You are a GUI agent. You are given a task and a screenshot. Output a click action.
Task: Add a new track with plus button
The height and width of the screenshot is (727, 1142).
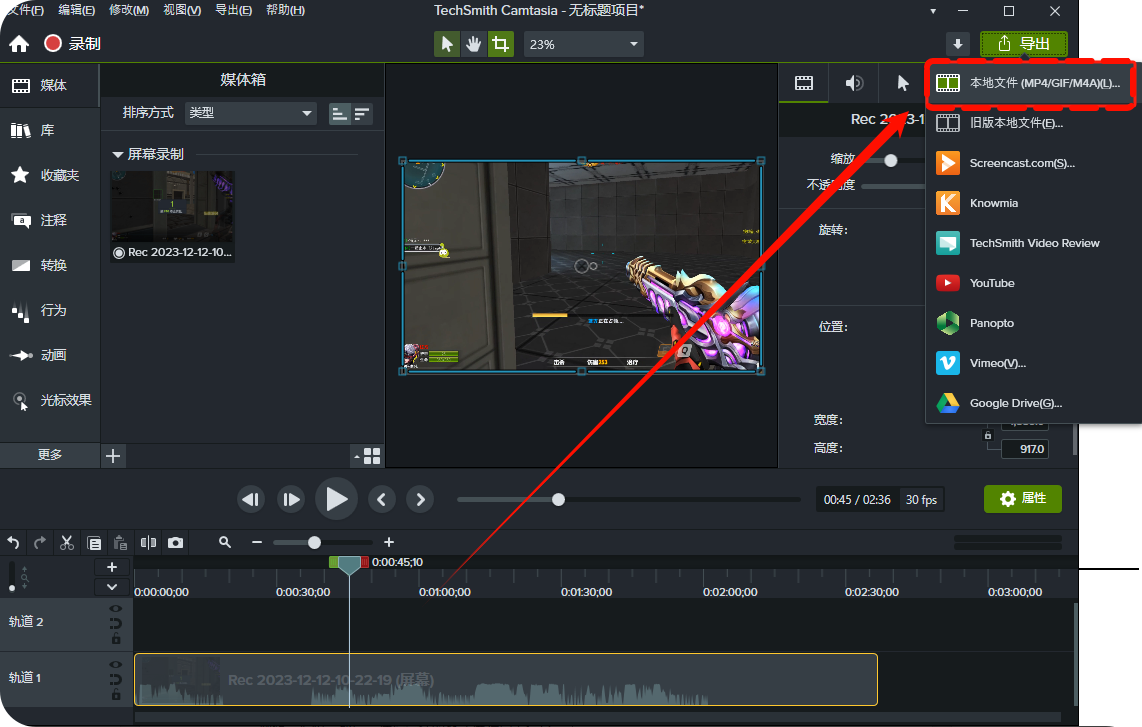pyautogui.click(x=112, y=567)
